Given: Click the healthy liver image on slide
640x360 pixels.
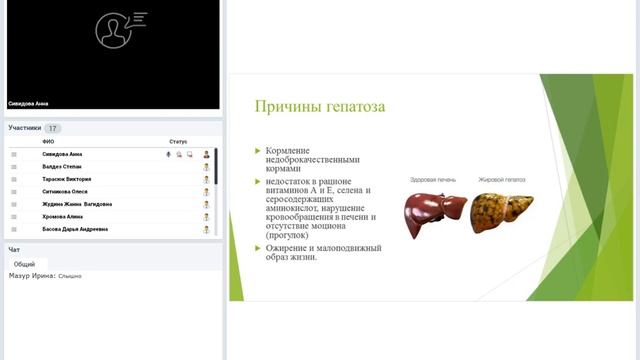Looking at the screenshot, I should 435,215.
